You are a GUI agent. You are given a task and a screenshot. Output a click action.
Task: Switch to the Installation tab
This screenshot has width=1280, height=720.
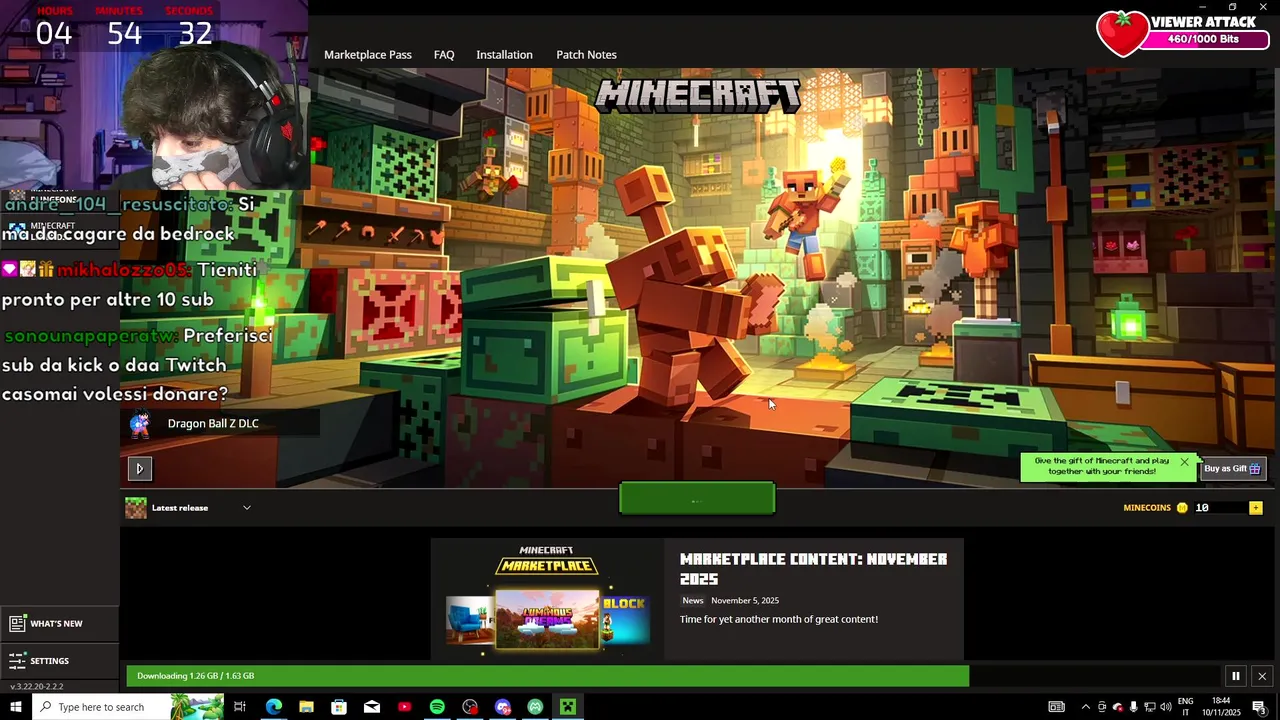tap(504, 55)
